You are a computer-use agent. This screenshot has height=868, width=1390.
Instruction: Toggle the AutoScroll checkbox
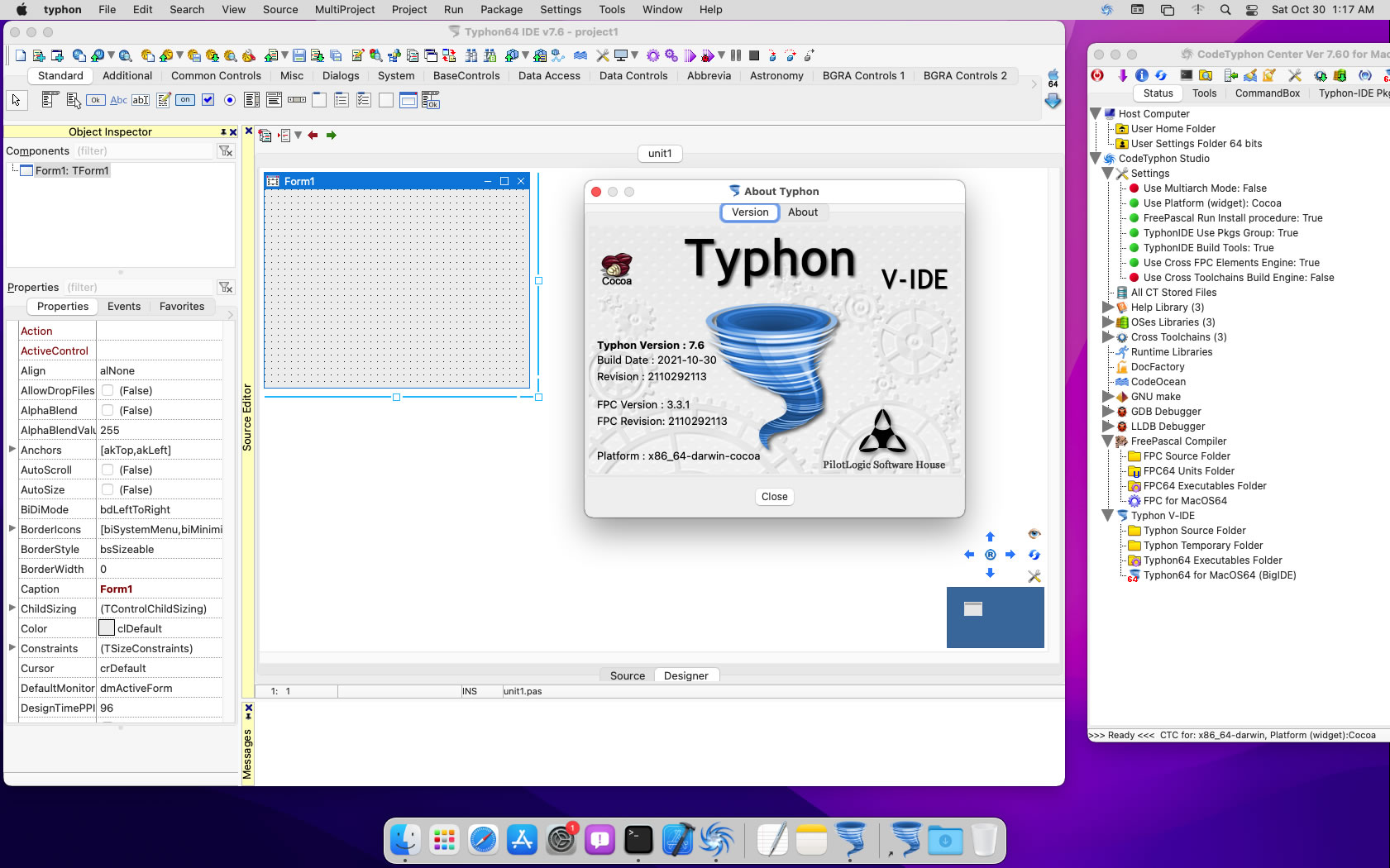[x=107, y=470]
